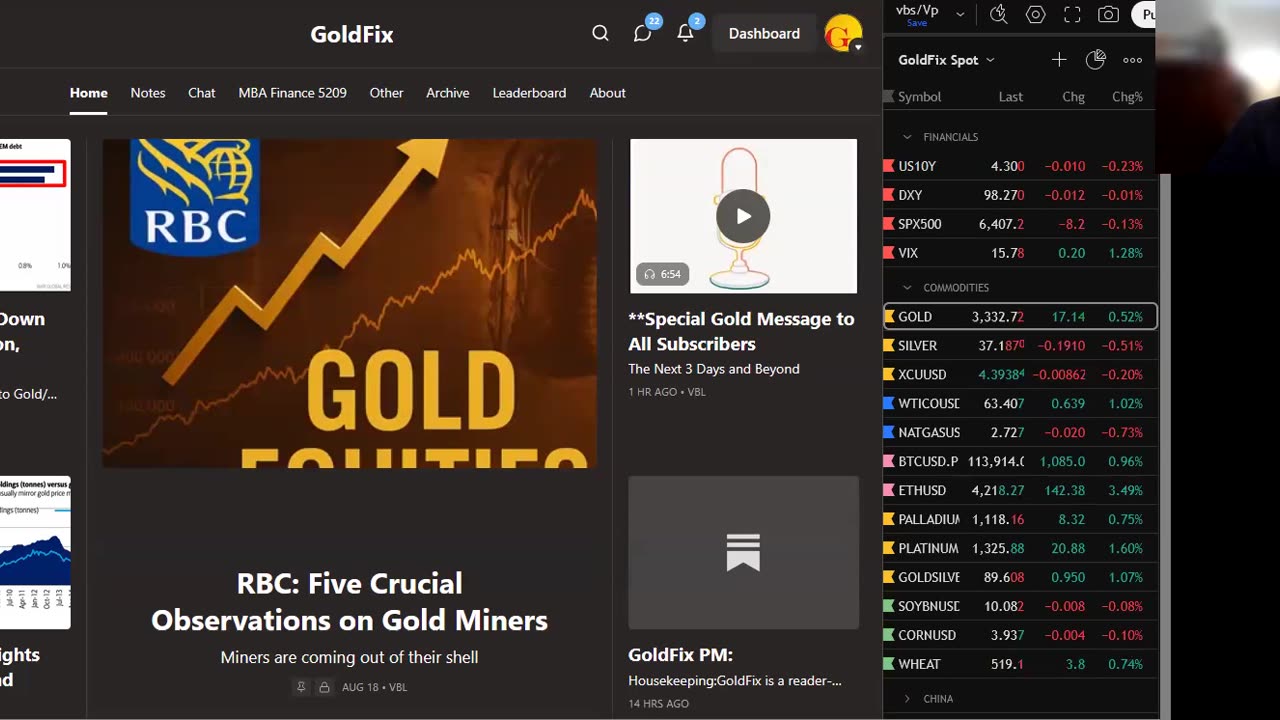Click the pink flag beside ETHUSD

pos(888,490)
